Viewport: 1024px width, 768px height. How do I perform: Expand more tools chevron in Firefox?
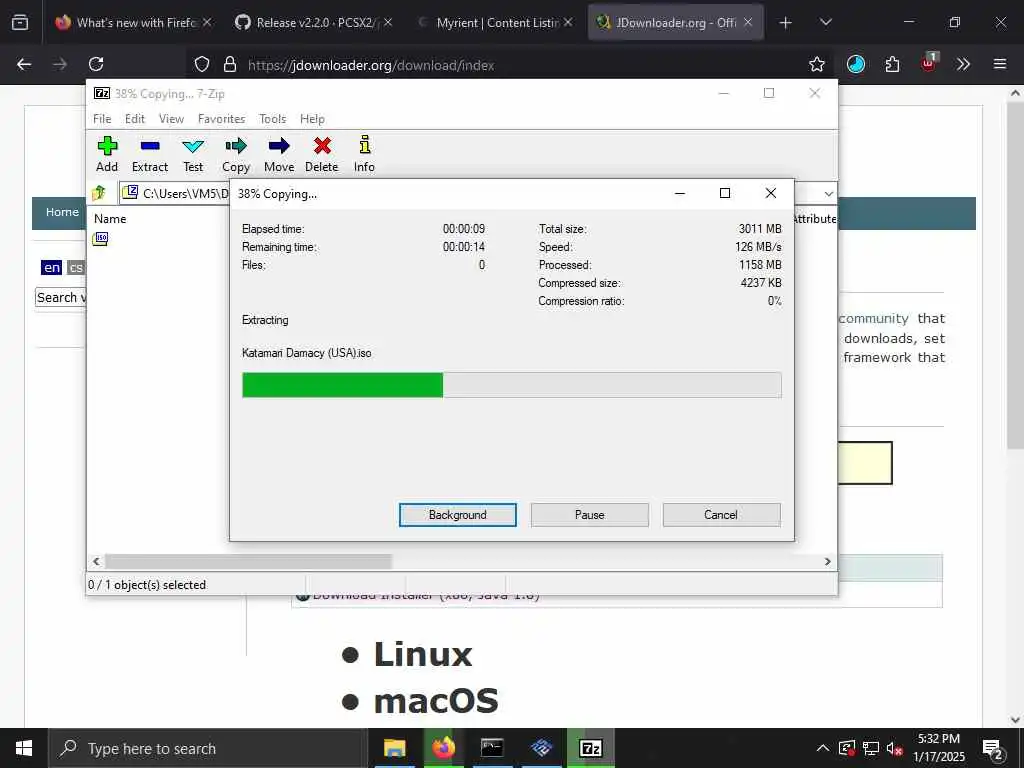(963, 64)
